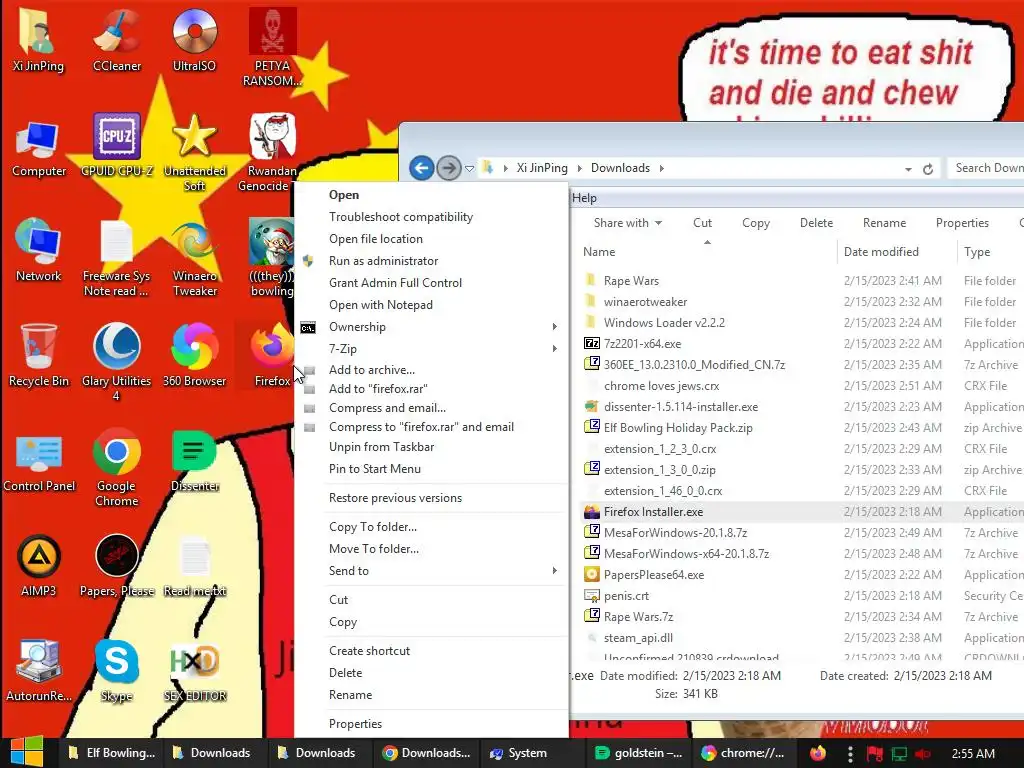The width and height of the screenshot is (1024, 768).
Task: Expand the Send to submenu
Action: tap(432, 571)
